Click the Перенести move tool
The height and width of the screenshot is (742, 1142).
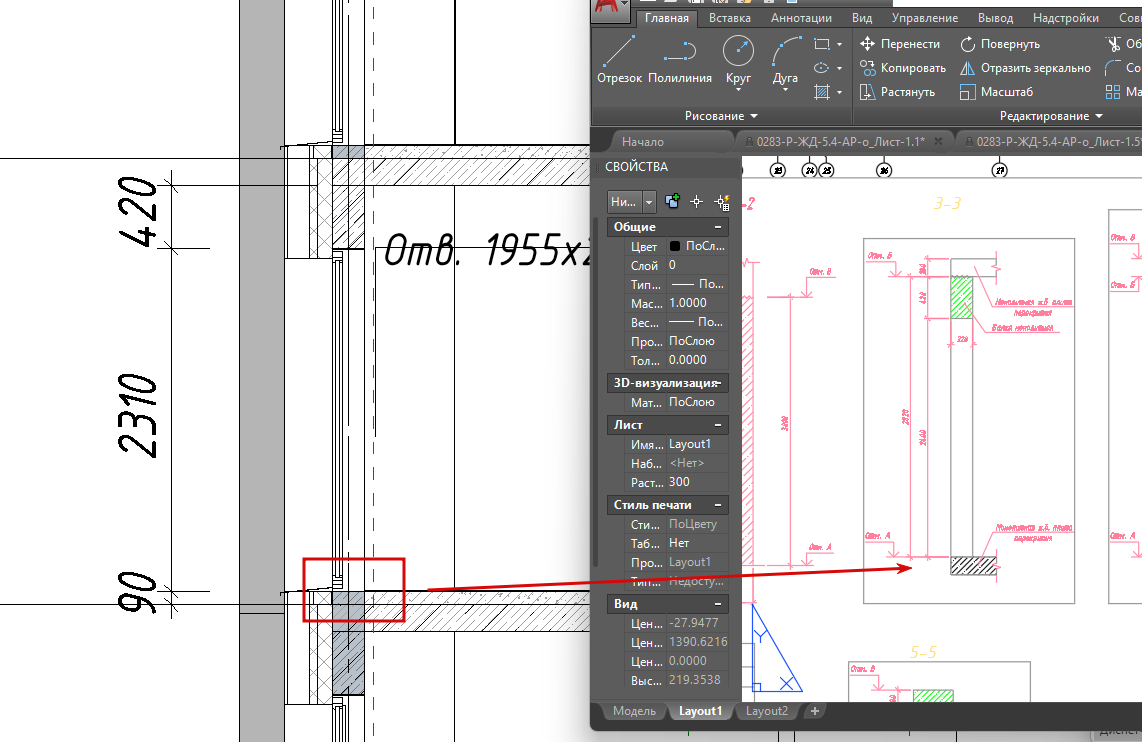pyautogui.click(x=900, y=44)
